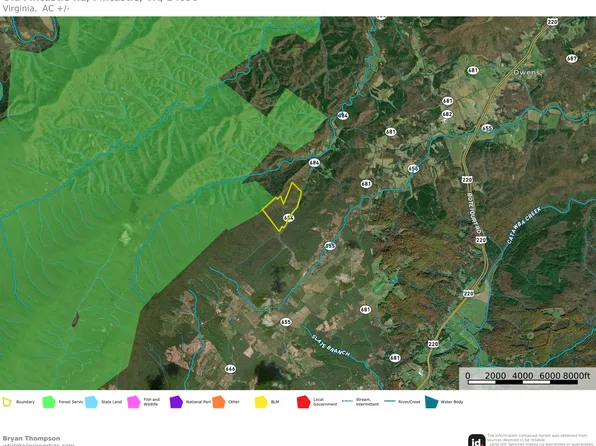Click the 220 shield in top-right corner
The image size is (596, 446).
point(552,22)
